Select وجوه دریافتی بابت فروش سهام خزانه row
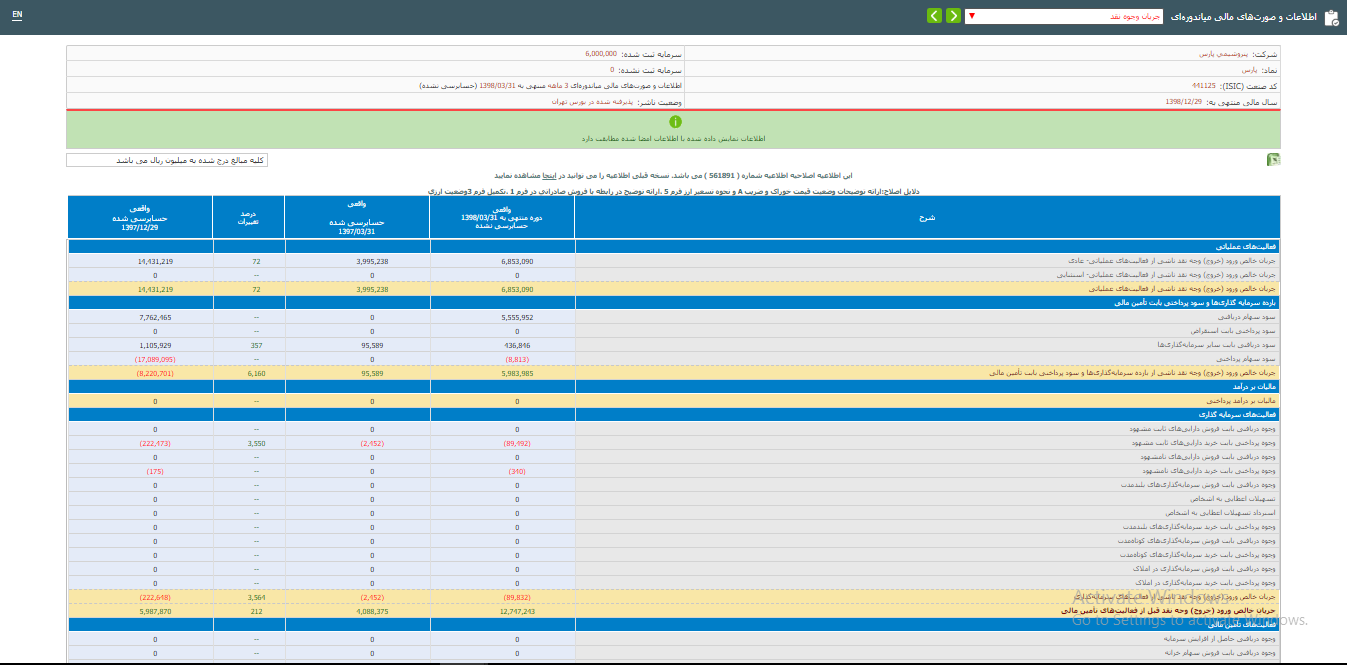Screen dimensions: 1347x665 673,653
